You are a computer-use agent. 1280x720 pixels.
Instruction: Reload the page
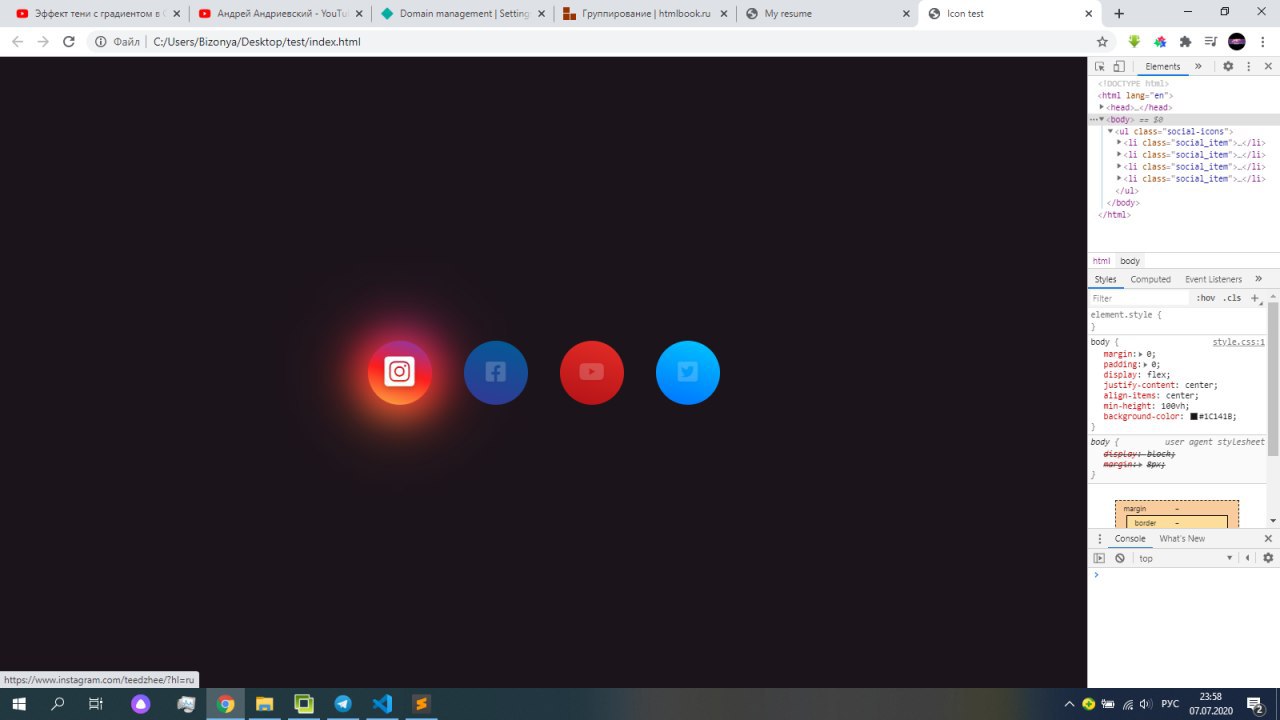tap(69, 42)
